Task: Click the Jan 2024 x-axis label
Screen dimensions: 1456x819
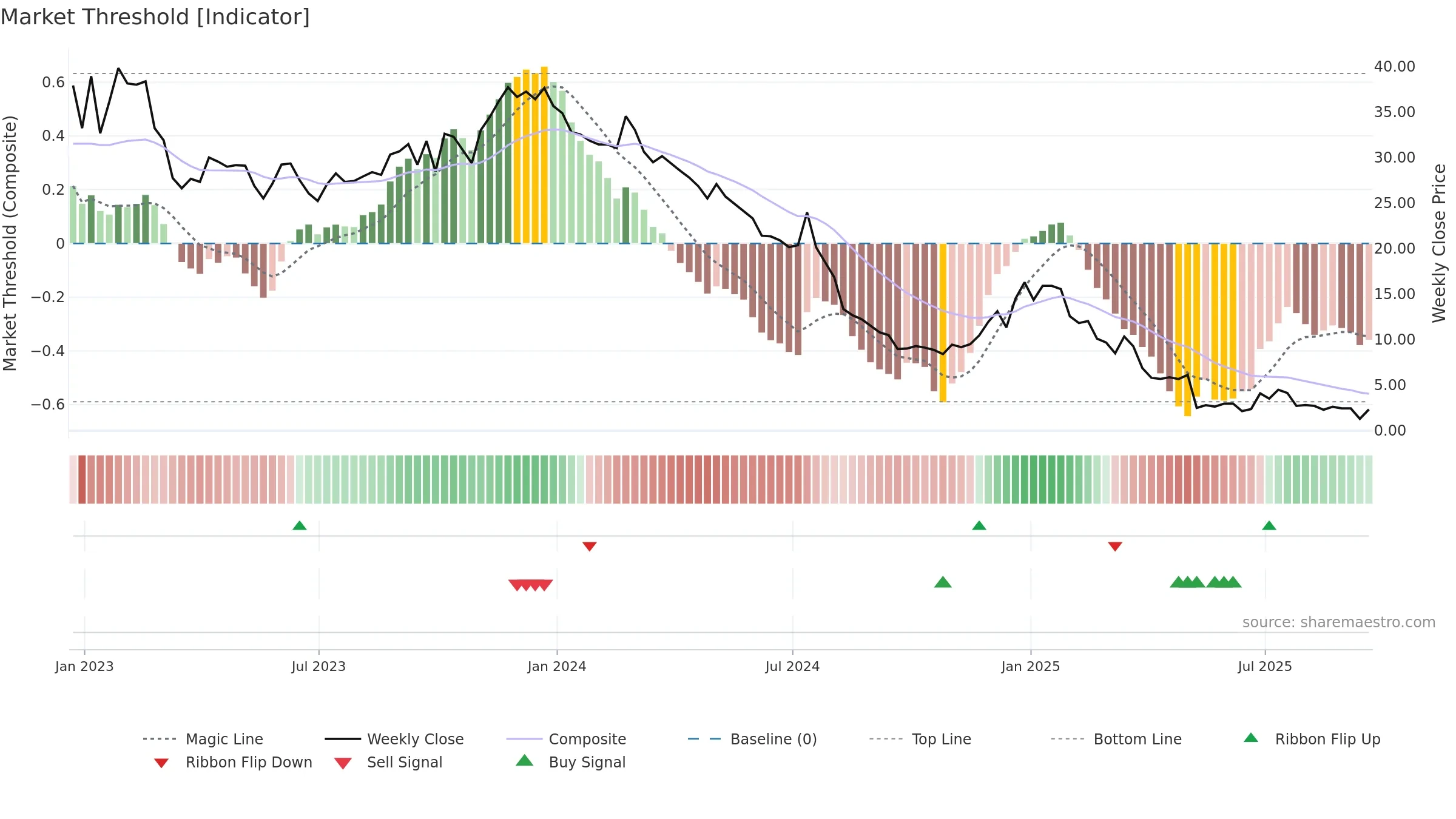Action: pyautogui.click(x=557, y=667)
